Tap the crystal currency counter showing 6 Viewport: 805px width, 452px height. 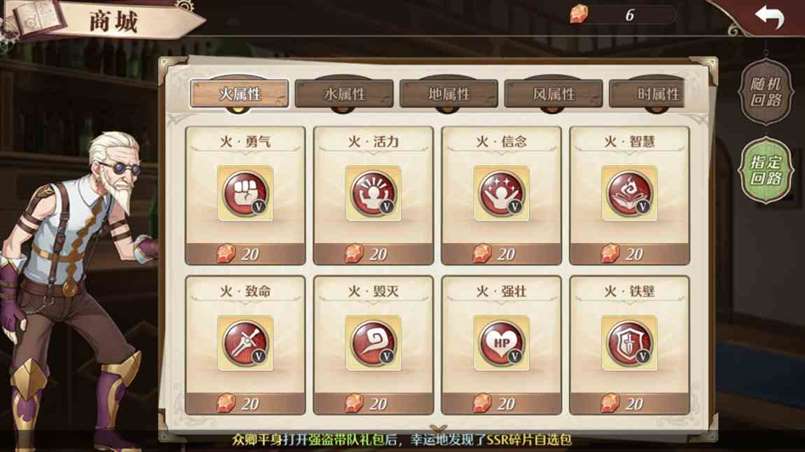tap(623, 15)
